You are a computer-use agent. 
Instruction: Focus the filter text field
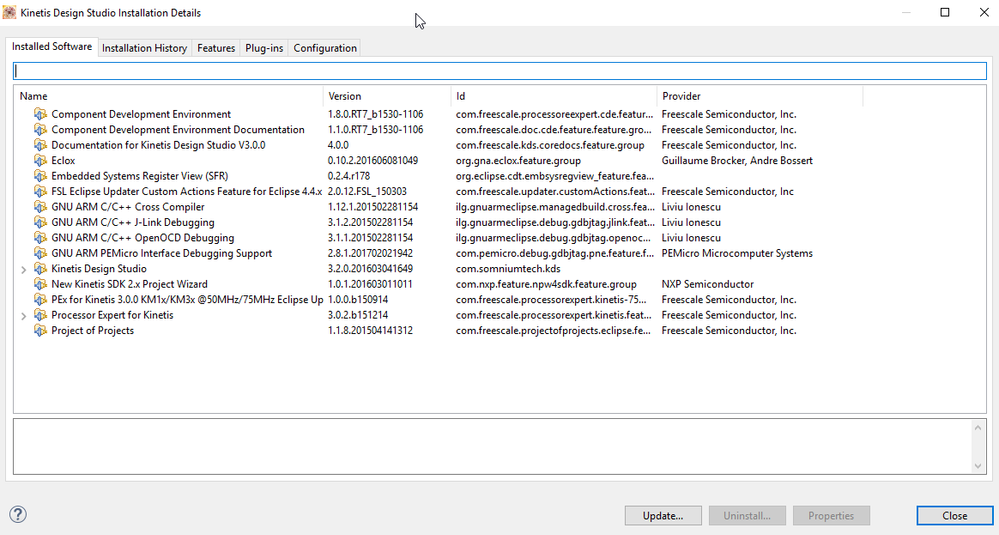click(x=500, y=71)
